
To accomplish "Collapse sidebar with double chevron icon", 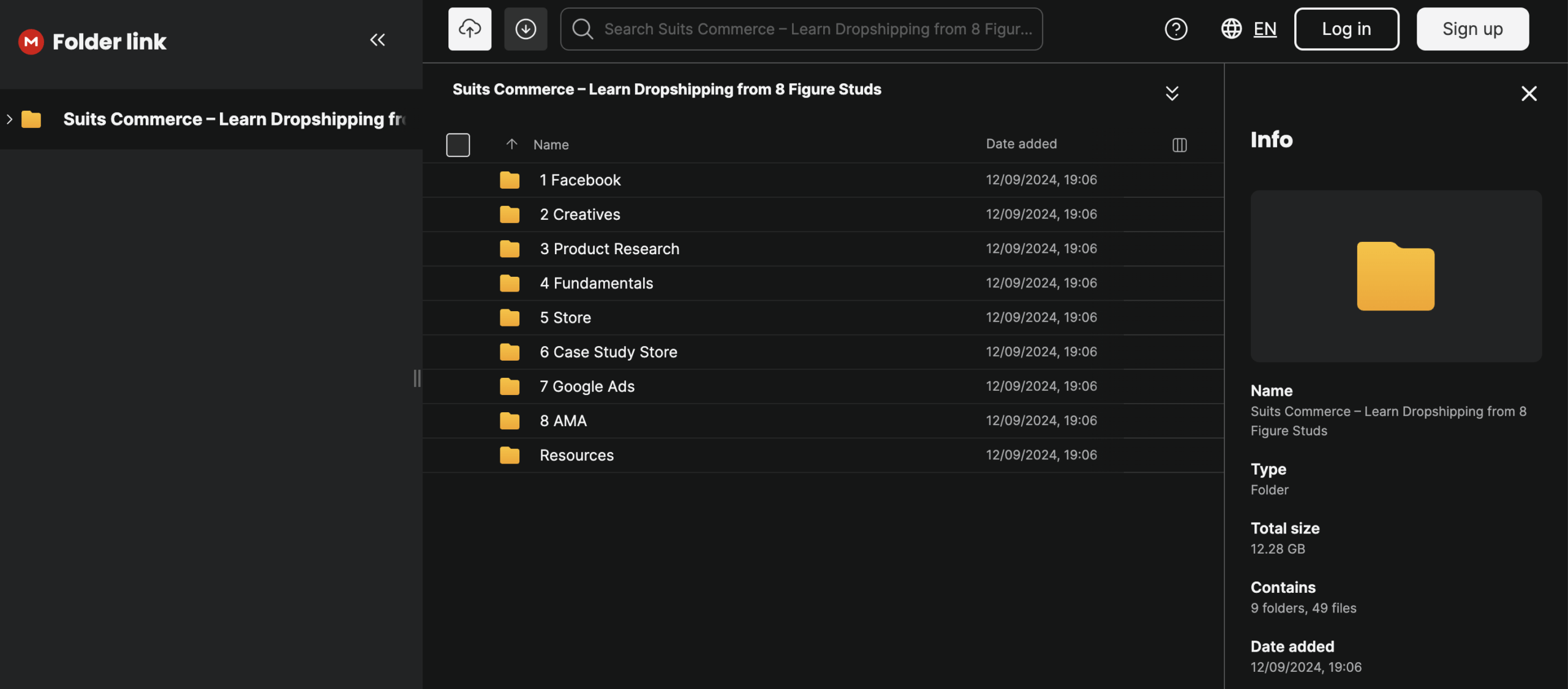I will (377, 40).
